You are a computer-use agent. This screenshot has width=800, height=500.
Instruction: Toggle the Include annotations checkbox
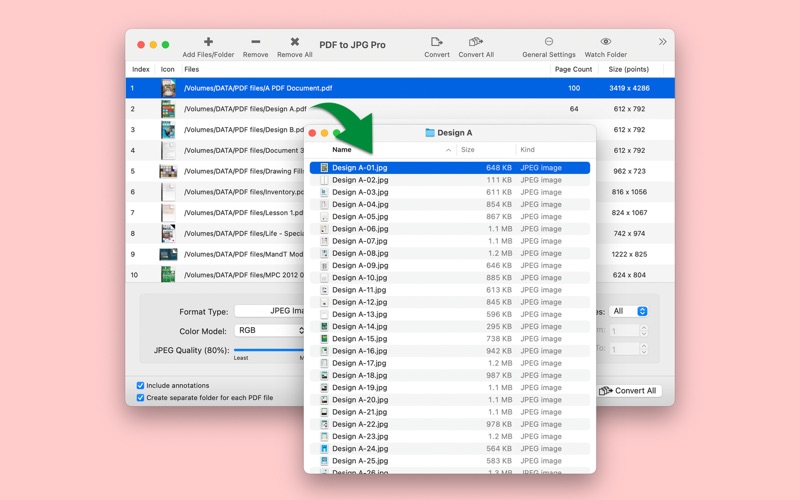(141, 385)
